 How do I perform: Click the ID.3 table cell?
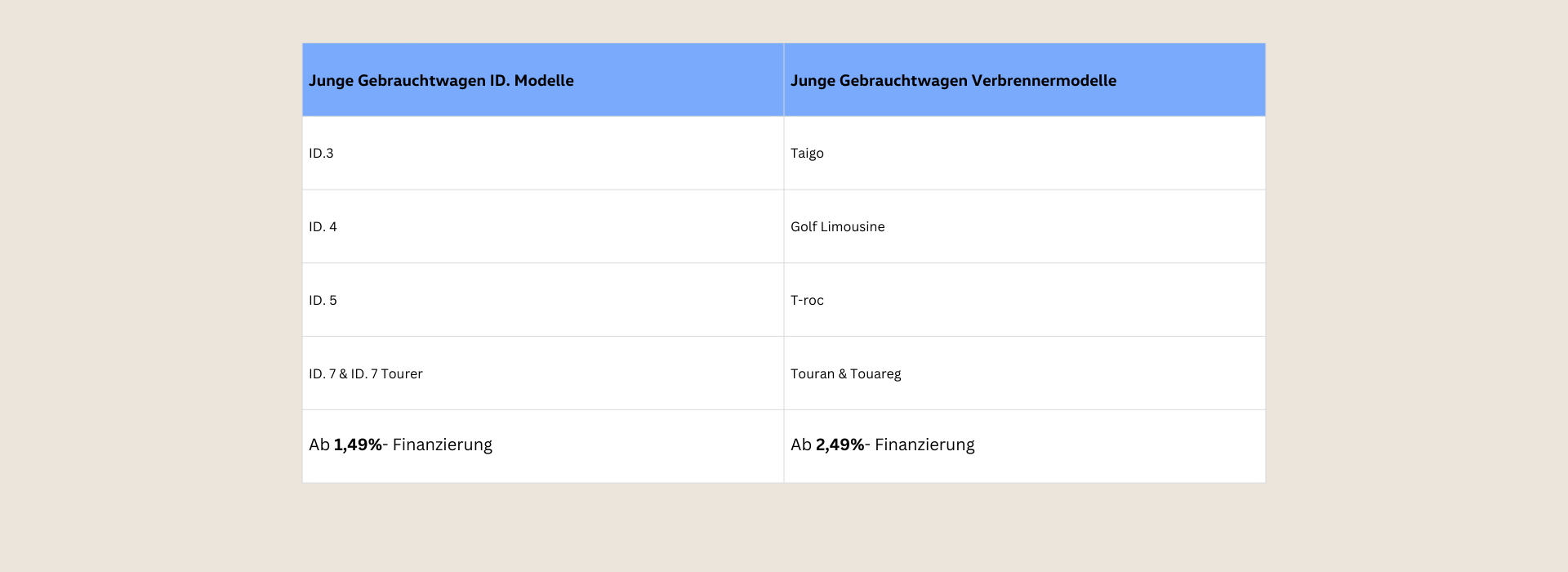pos(321,154)
